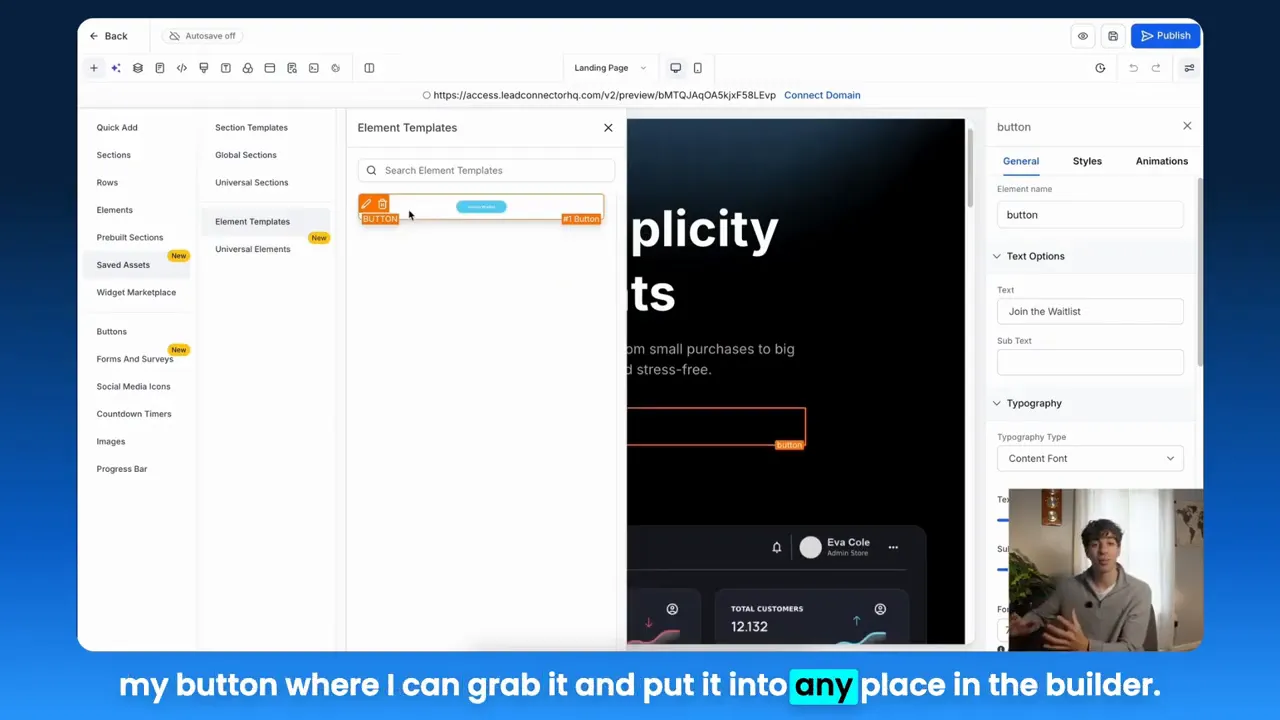Switch to desktop view icon

676,68
